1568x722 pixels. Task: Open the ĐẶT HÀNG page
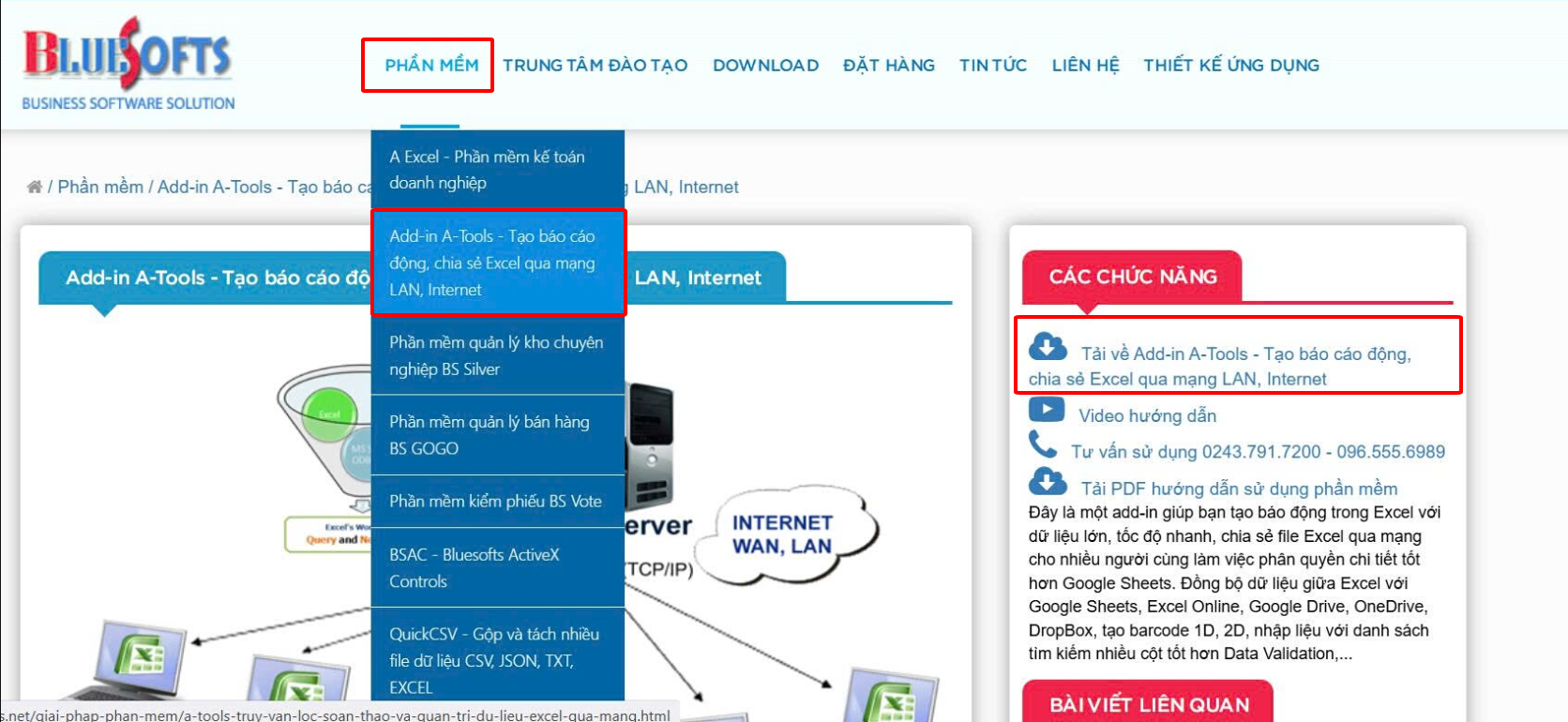point(888,65)
